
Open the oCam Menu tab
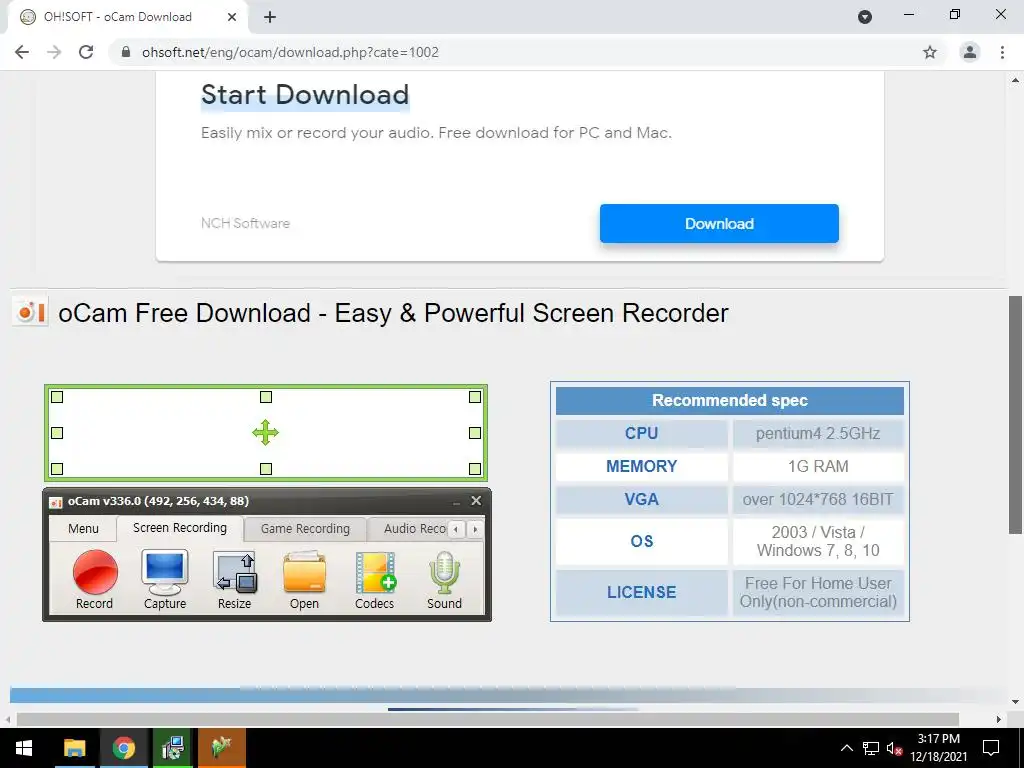83,528
